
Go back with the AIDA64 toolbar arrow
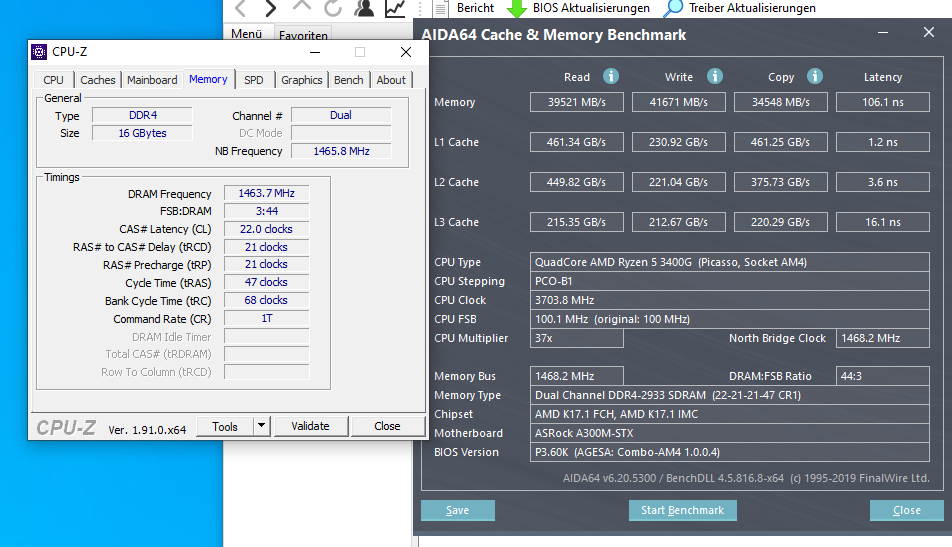click(240, 8)
